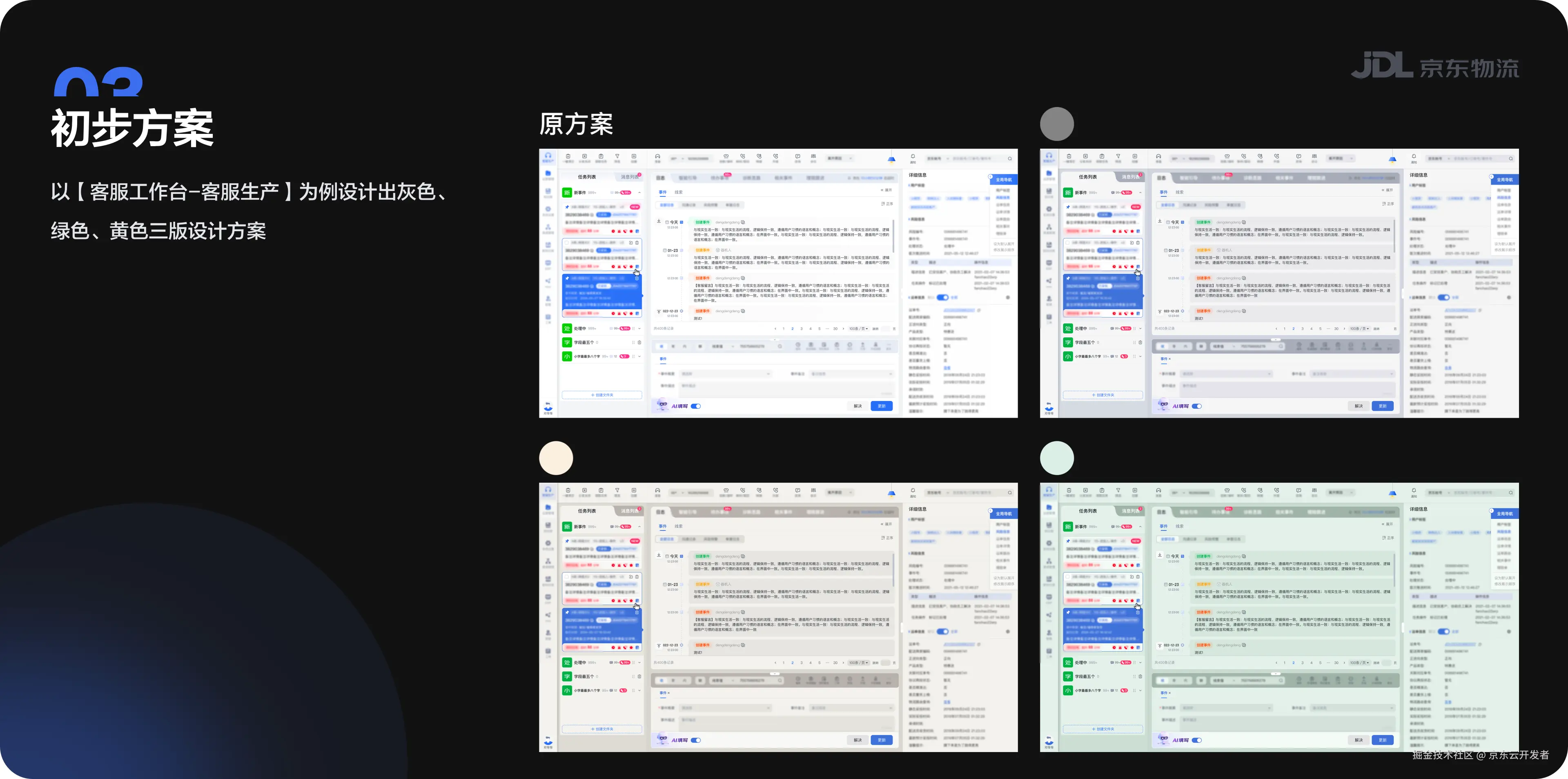This screenshot has height=779, width=1568.
Task: Click JDL 京东物流 logo
Action: 1435,66
